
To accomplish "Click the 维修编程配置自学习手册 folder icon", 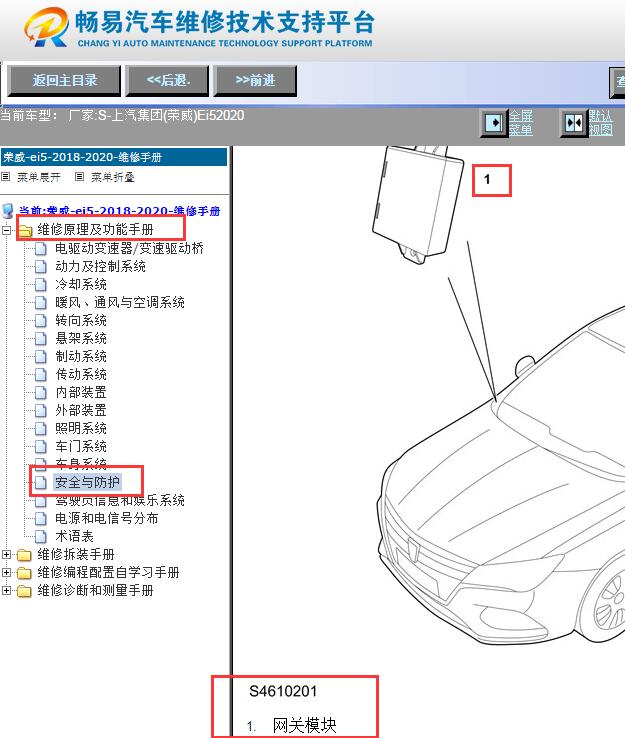I will click(x=24, y=573).
